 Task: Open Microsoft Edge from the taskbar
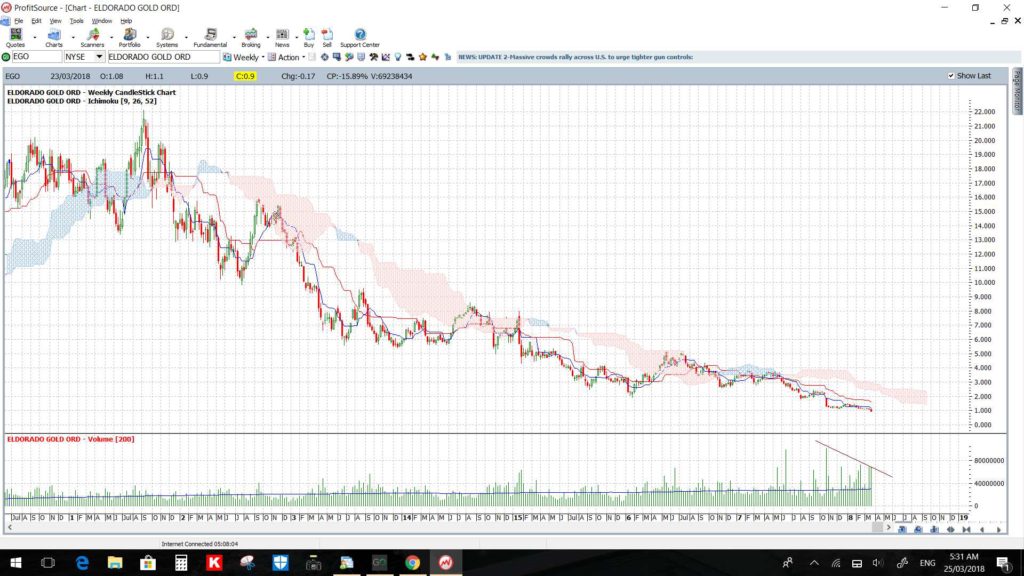[82, 562]
